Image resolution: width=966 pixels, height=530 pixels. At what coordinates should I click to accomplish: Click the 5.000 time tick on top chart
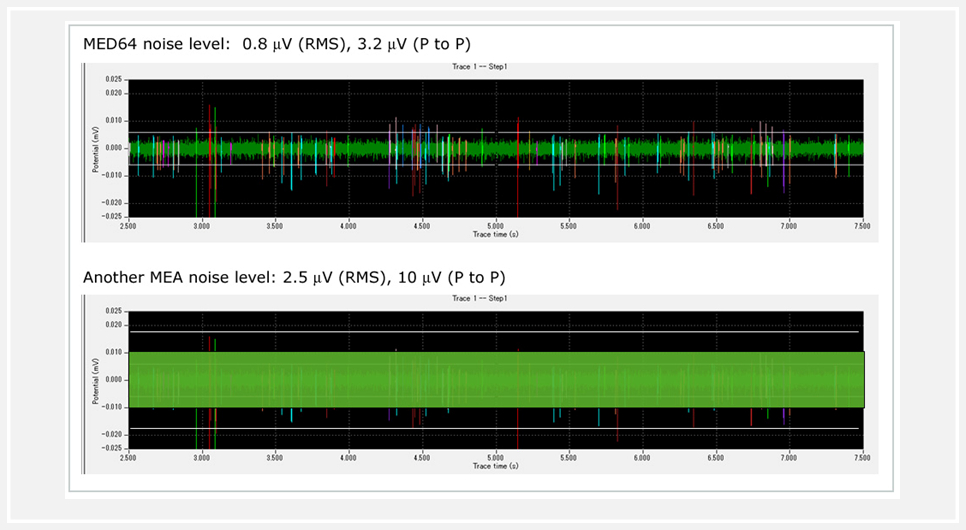[x=495, y=226]
